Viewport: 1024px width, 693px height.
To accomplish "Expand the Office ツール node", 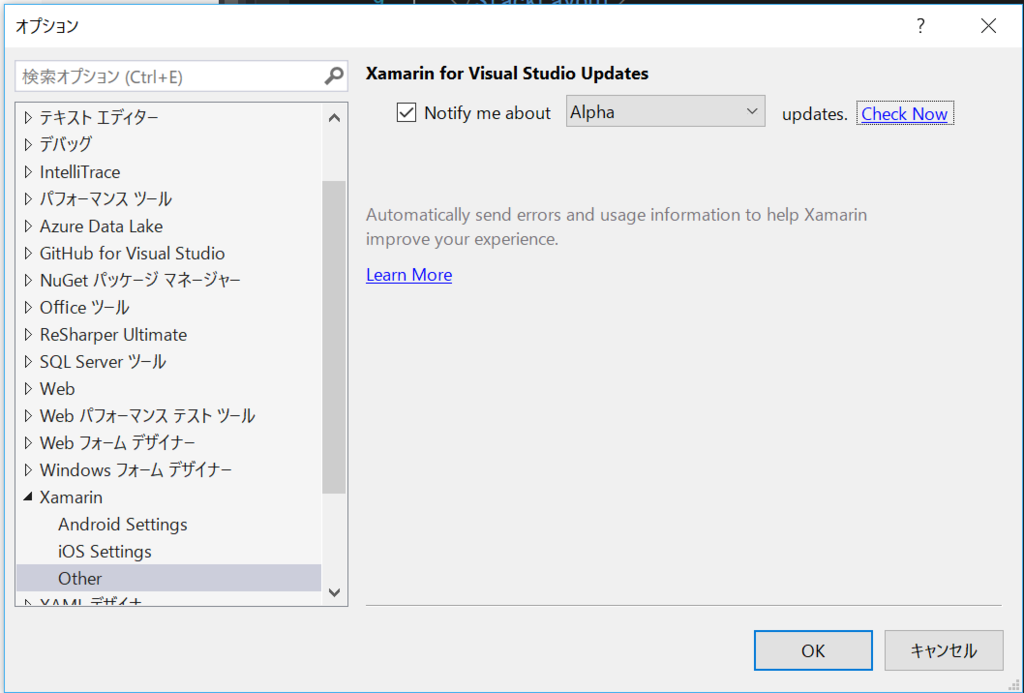I will [26, 307].
